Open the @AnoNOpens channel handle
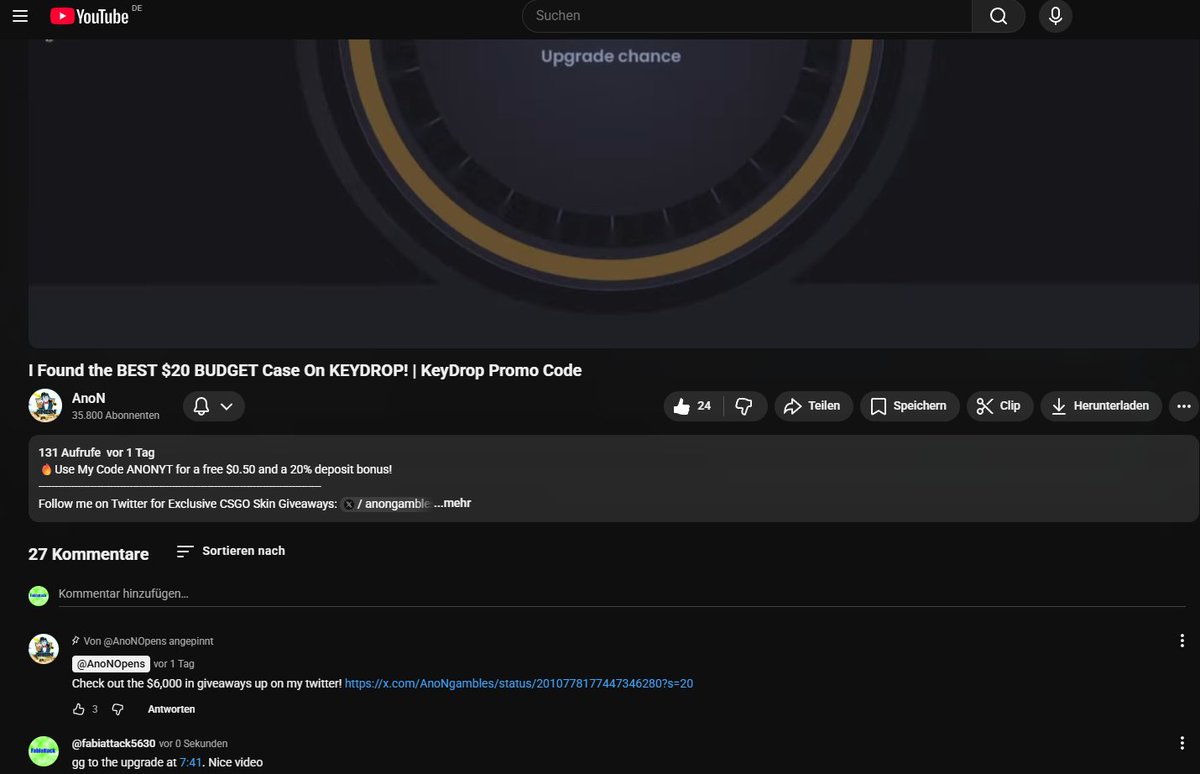Viewport: 1200px width, 774px height. tap(111, 664)
